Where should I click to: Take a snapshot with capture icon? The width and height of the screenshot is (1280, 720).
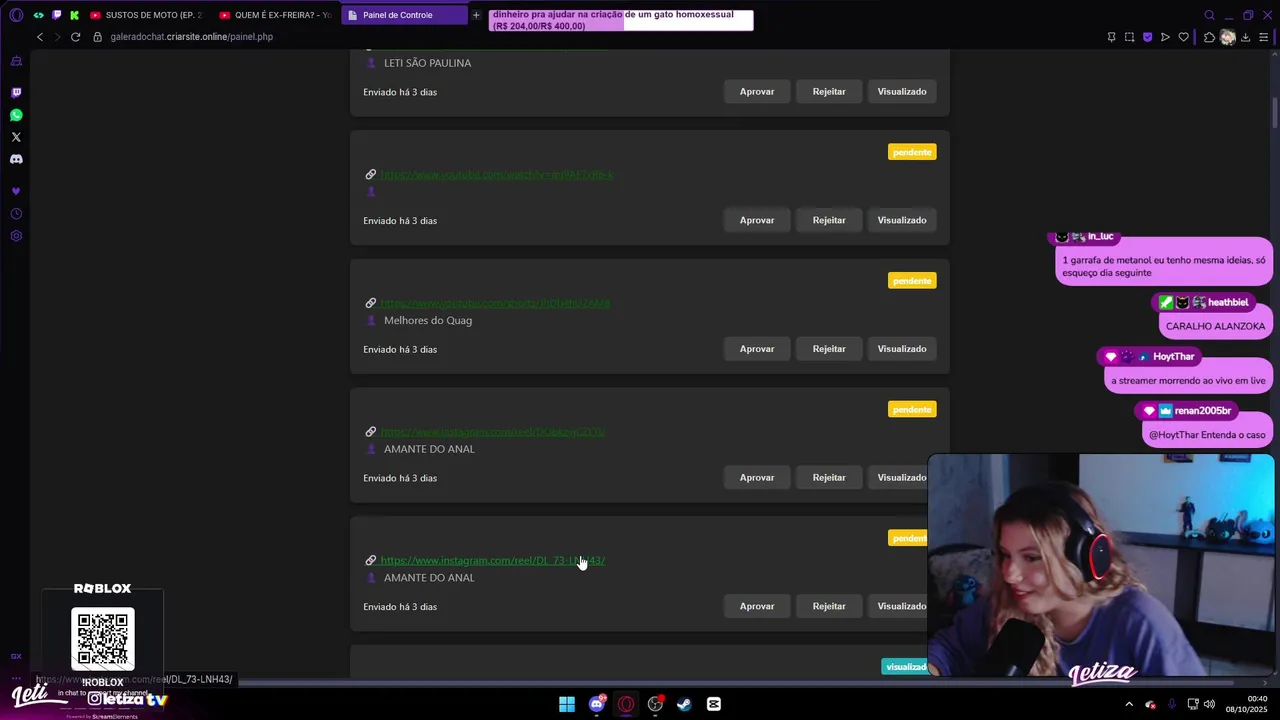pos(1129,37)
